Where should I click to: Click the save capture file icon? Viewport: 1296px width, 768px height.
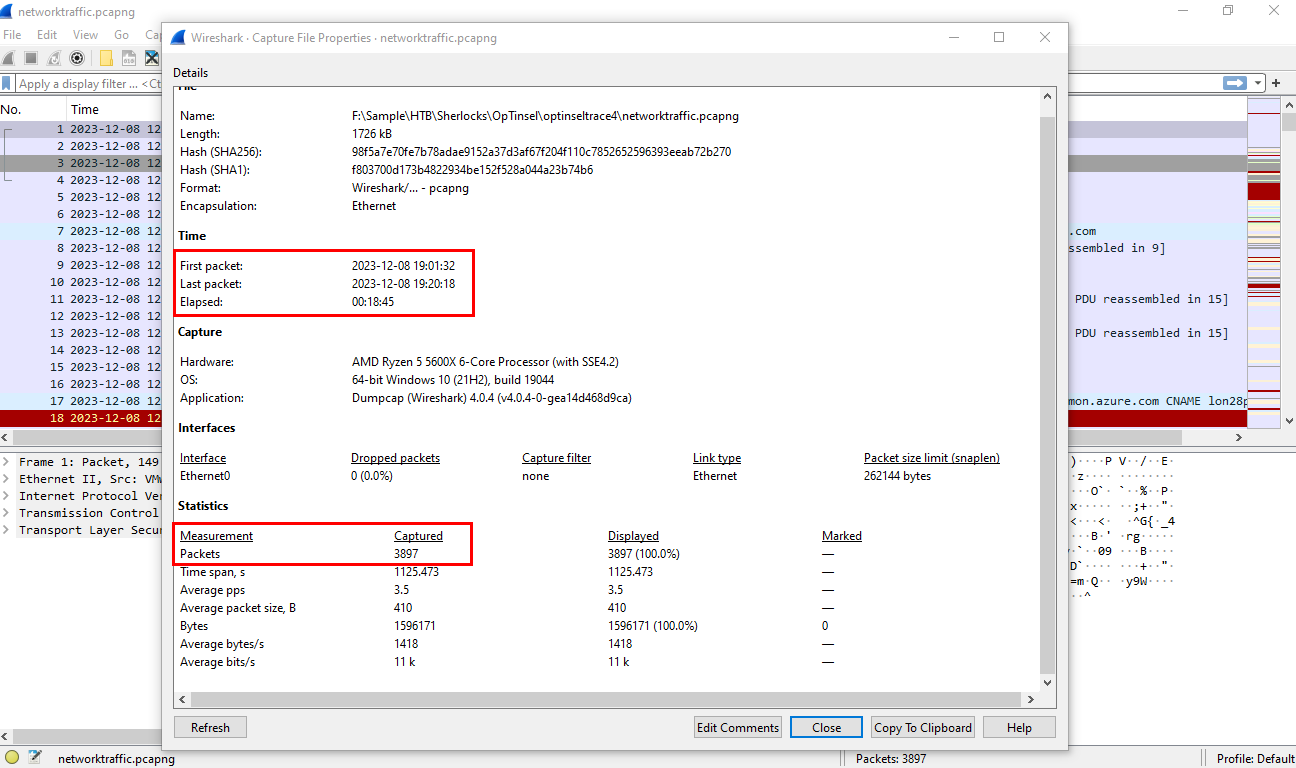(129, 58)
